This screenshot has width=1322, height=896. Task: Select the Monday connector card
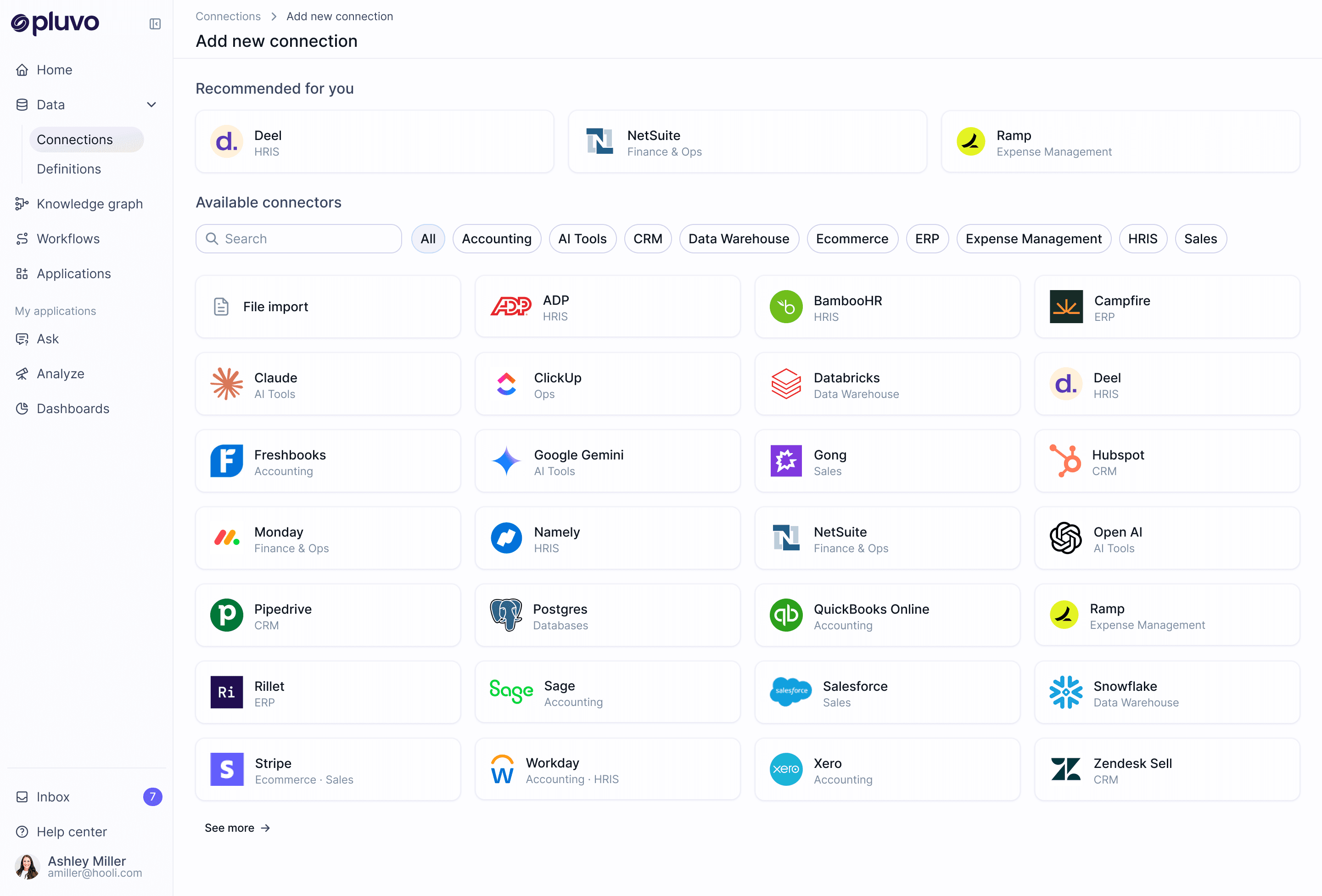click(328, 538)
